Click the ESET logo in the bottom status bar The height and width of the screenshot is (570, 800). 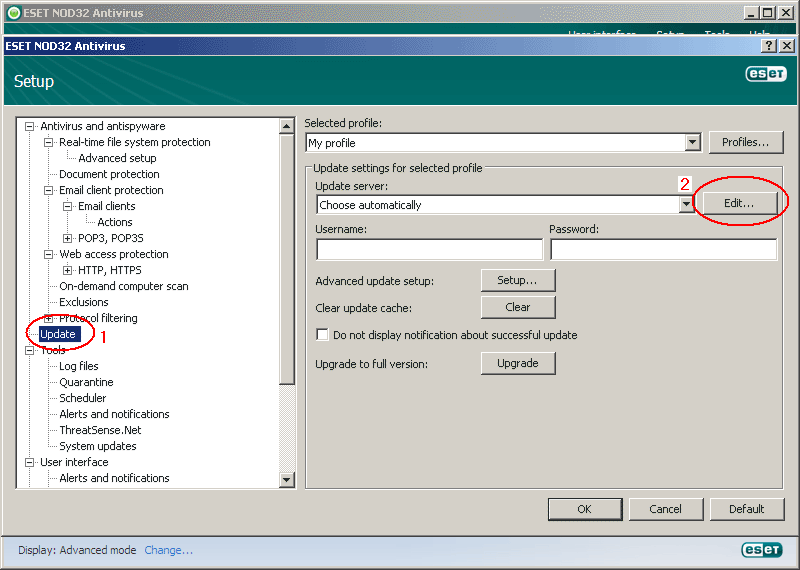tap(761, 550)
